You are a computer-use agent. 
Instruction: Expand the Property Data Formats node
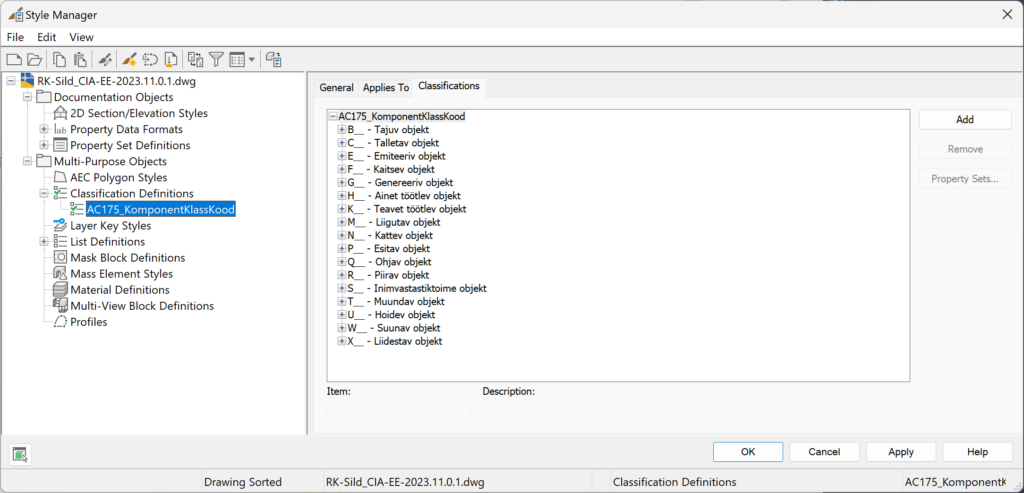44,129
